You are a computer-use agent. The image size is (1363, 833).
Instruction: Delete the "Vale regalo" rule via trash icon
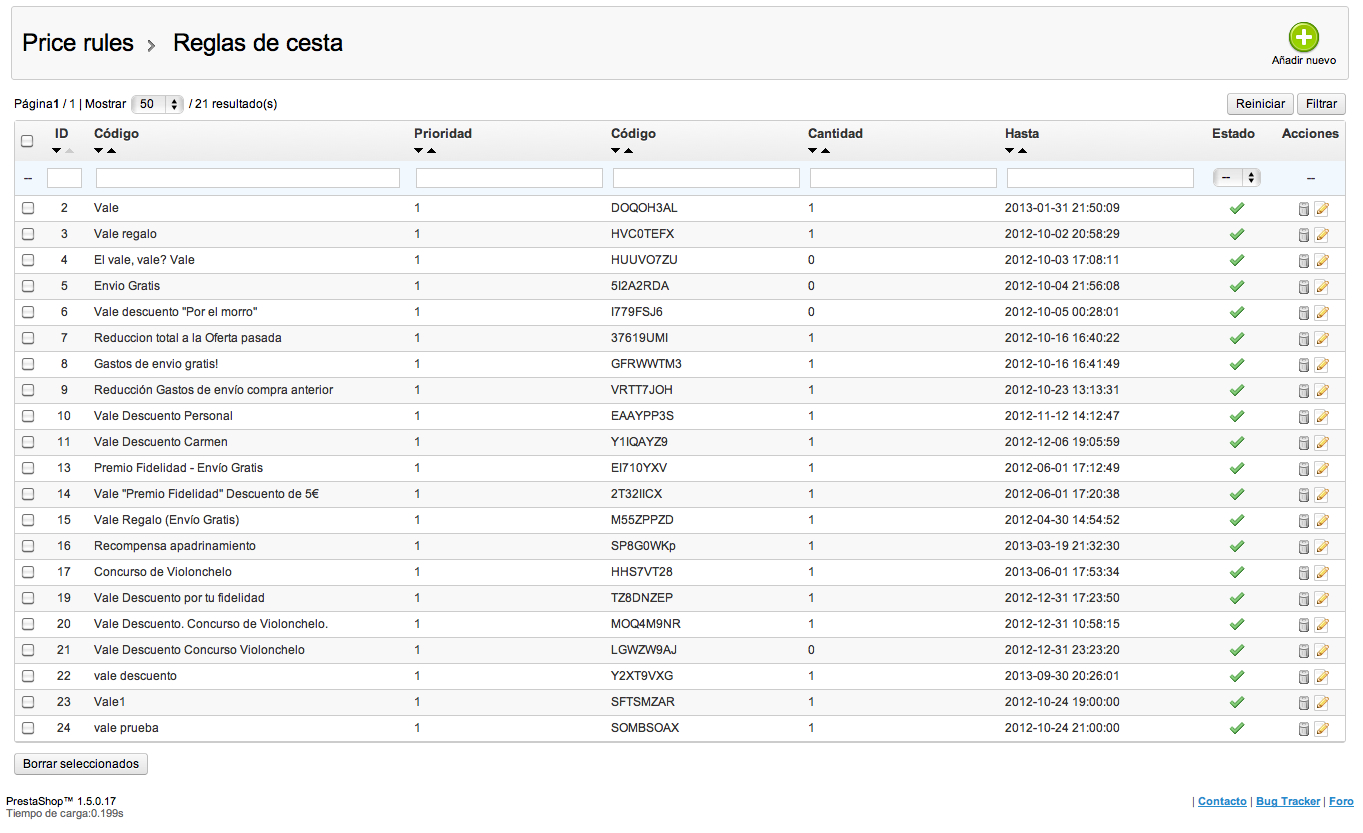click(1303, 234)
